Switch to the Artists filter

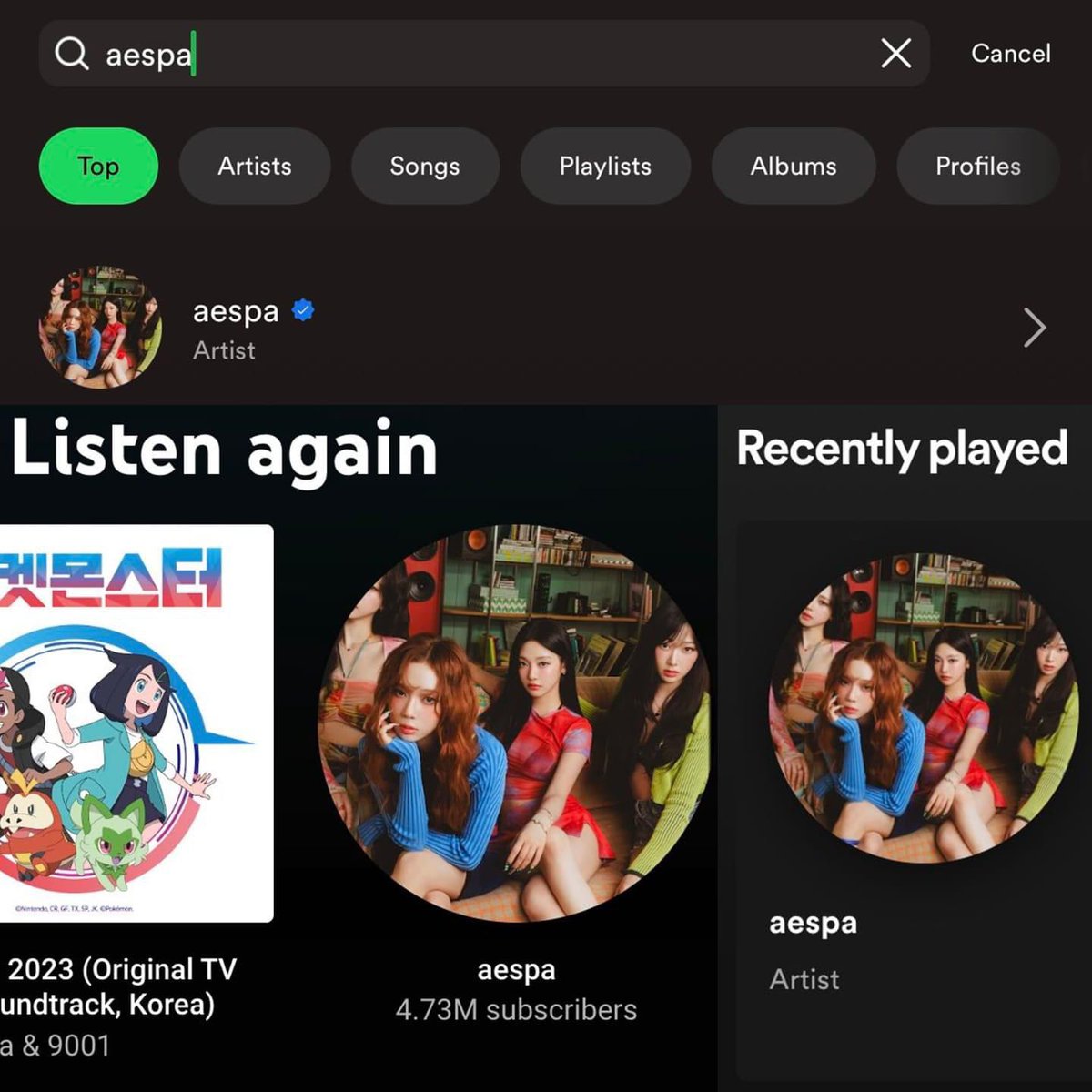pyautogui.click(x=255, y=166)
